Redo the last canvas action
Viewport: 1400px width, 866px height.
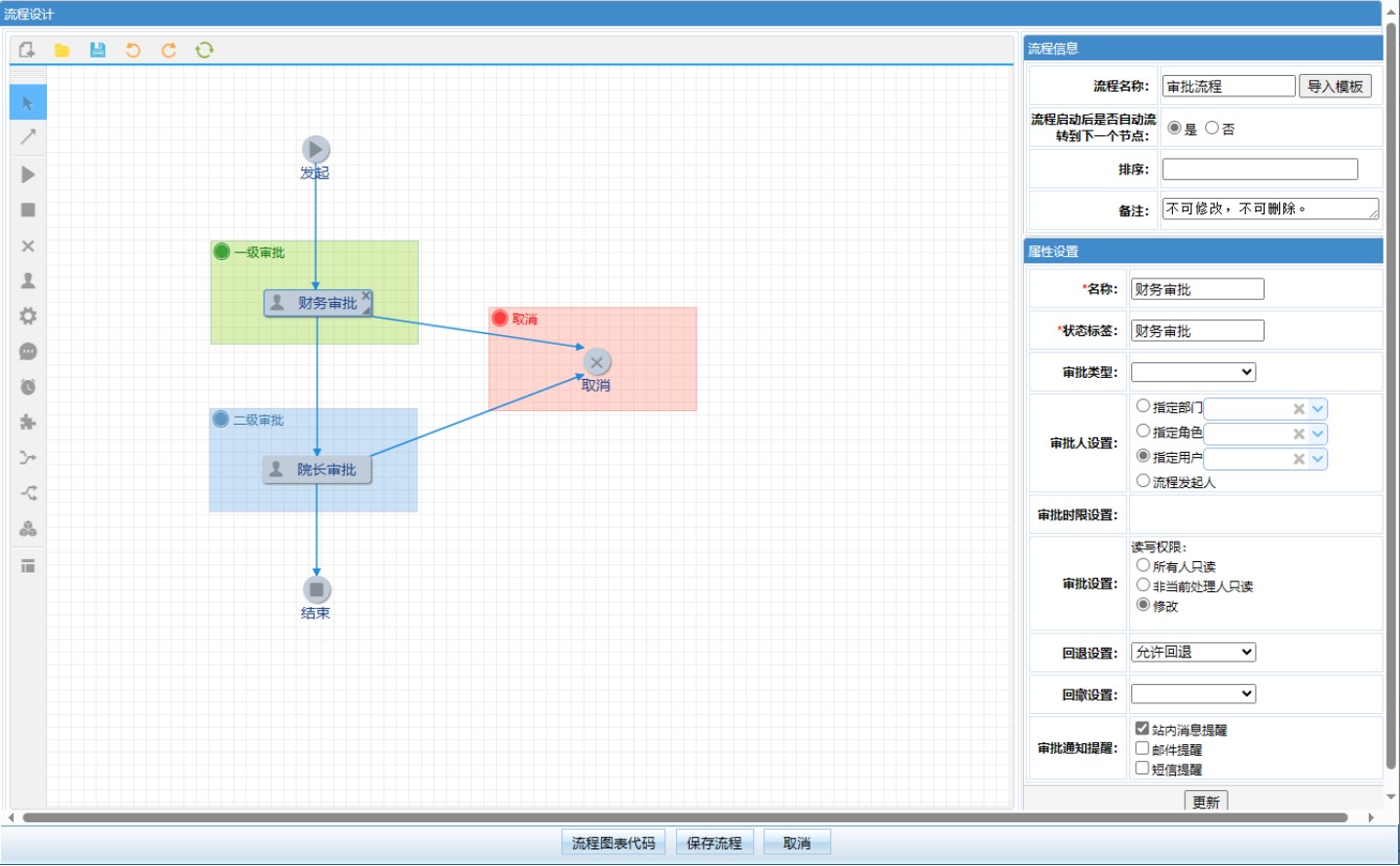169,50
